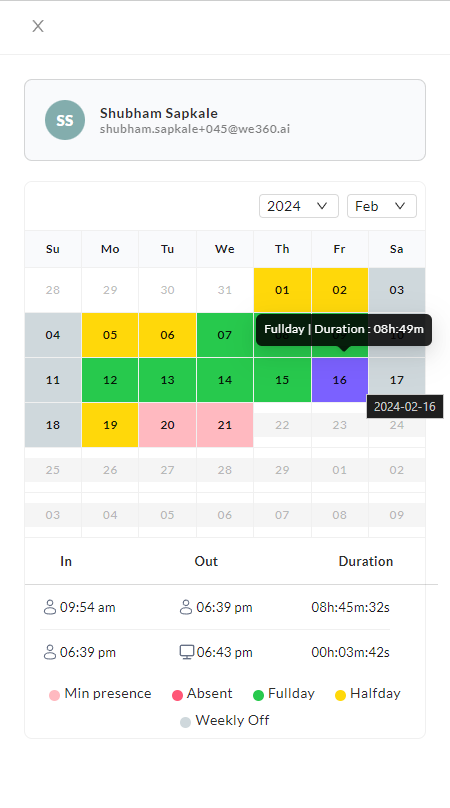Open the 2024 year dropdown
Screen dimensions: 450x808
298,206
